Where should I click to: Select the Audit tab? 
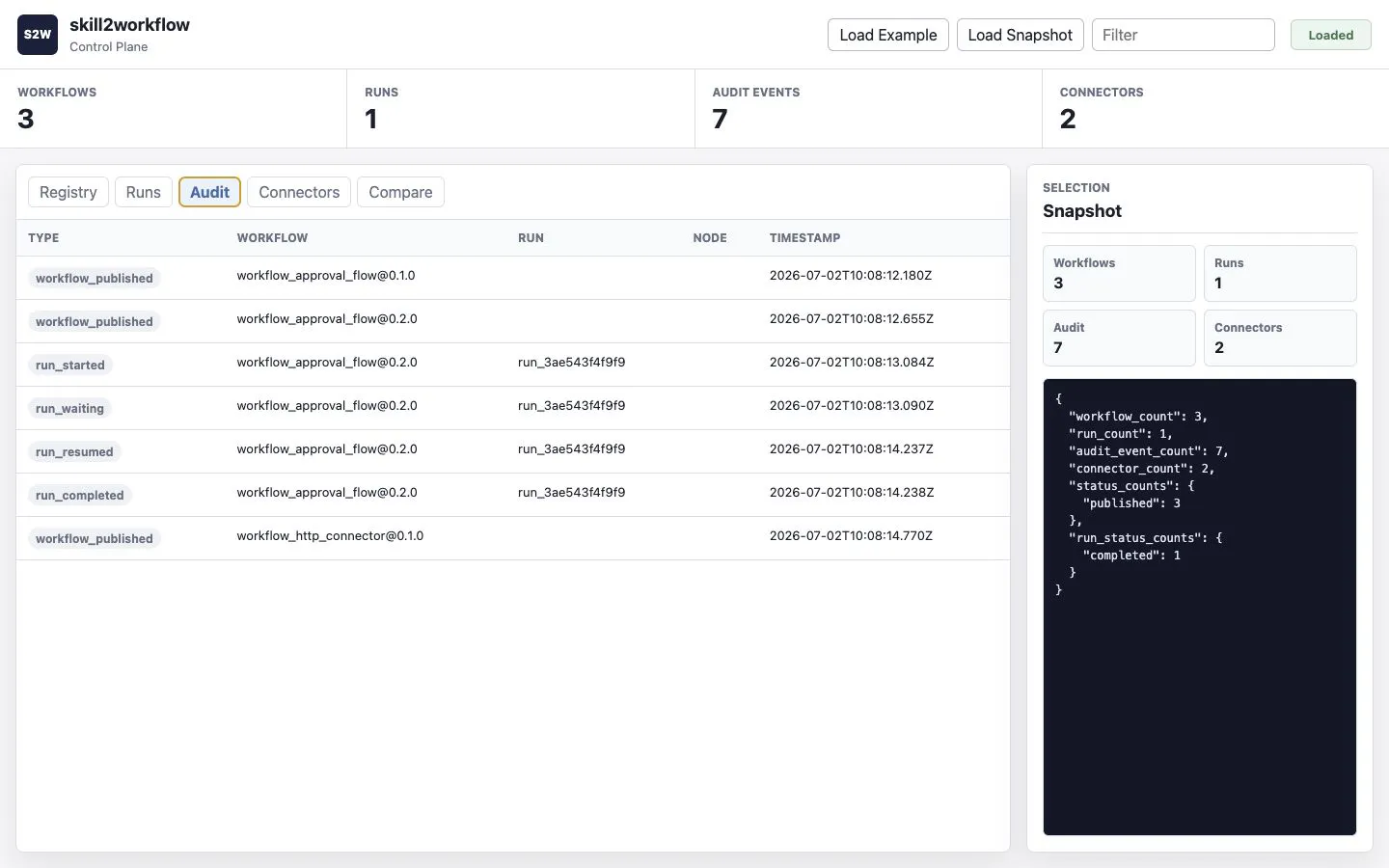point(209,192)
